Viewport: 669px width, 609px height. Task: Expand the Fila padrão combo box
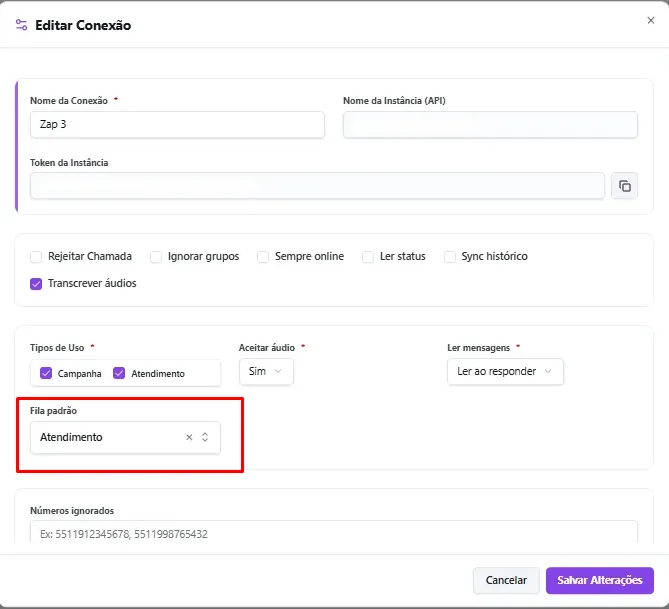coord(205,437)
